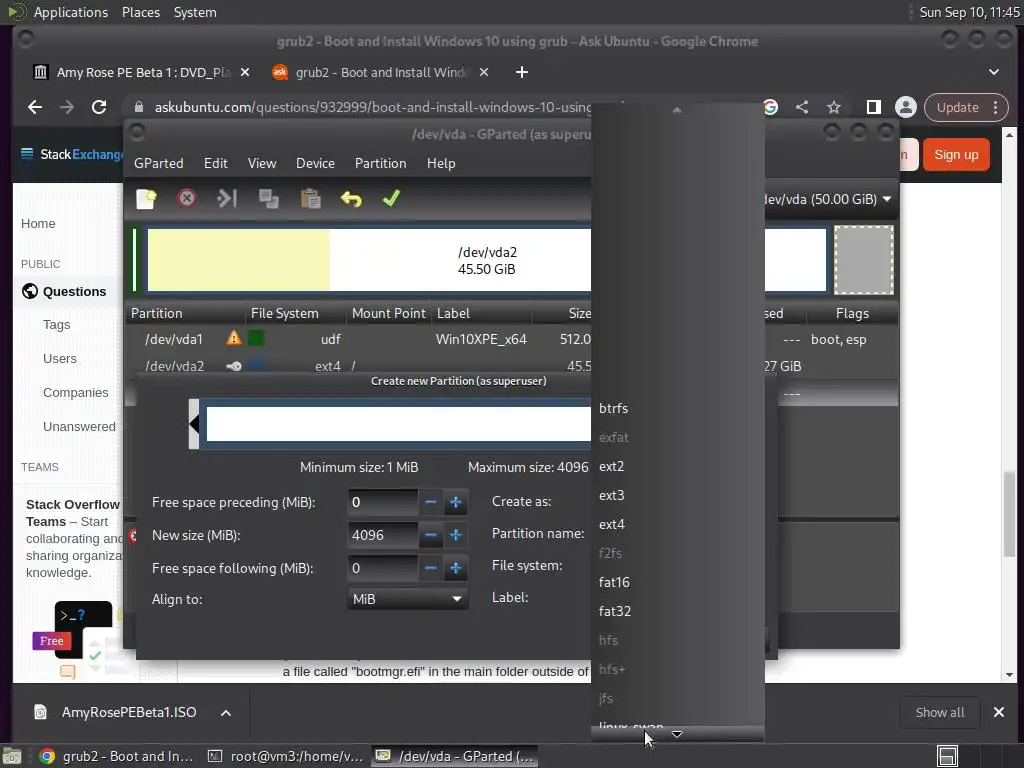Click the green Apply all operations checkmark
Viewport: 1024px width, 768px height.
(x=391, y=198)
